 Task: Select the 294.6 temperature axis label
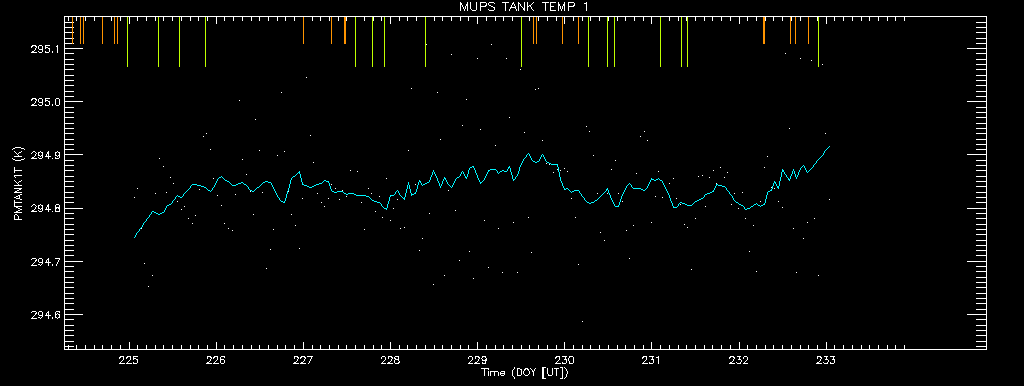(x=44, y=315)
